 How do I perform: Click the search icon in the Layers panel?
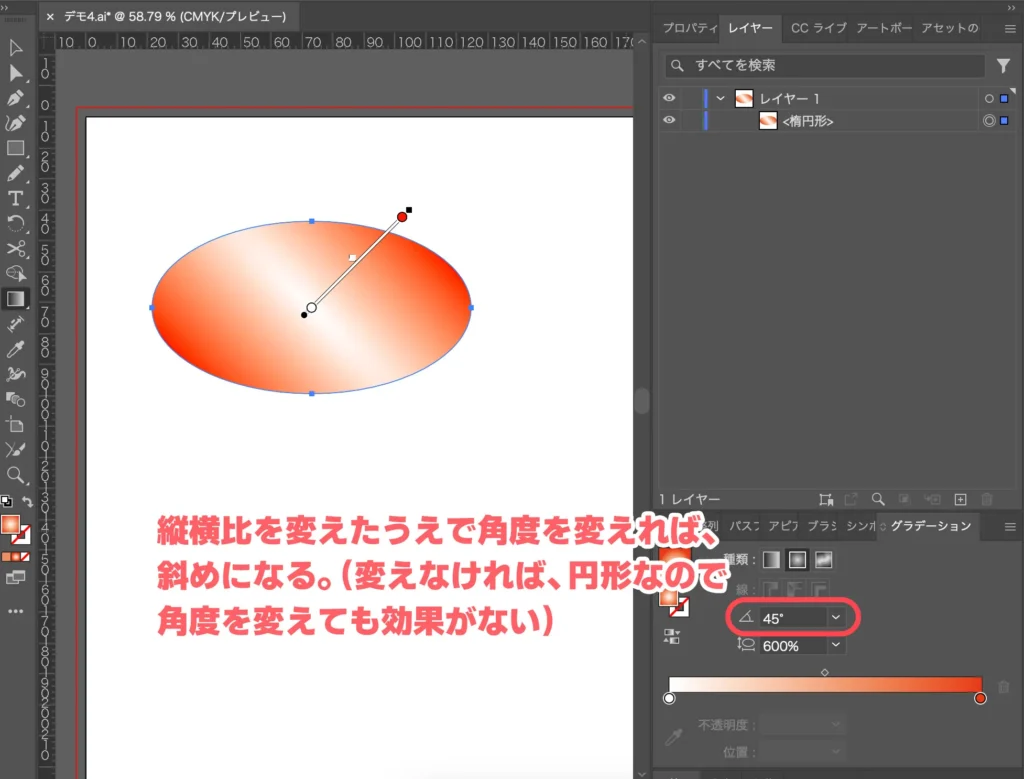coord(878,500)
